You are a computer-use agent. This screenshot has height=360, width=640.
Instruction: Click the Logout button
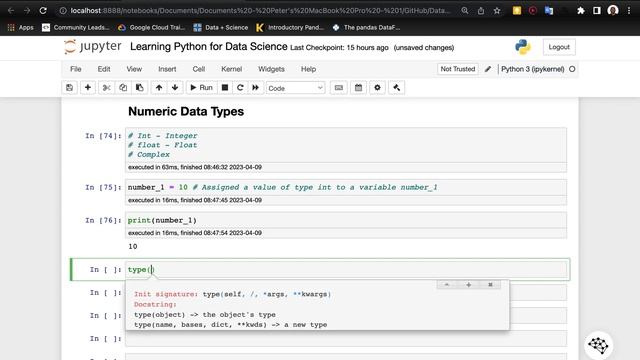coord(559,47)
